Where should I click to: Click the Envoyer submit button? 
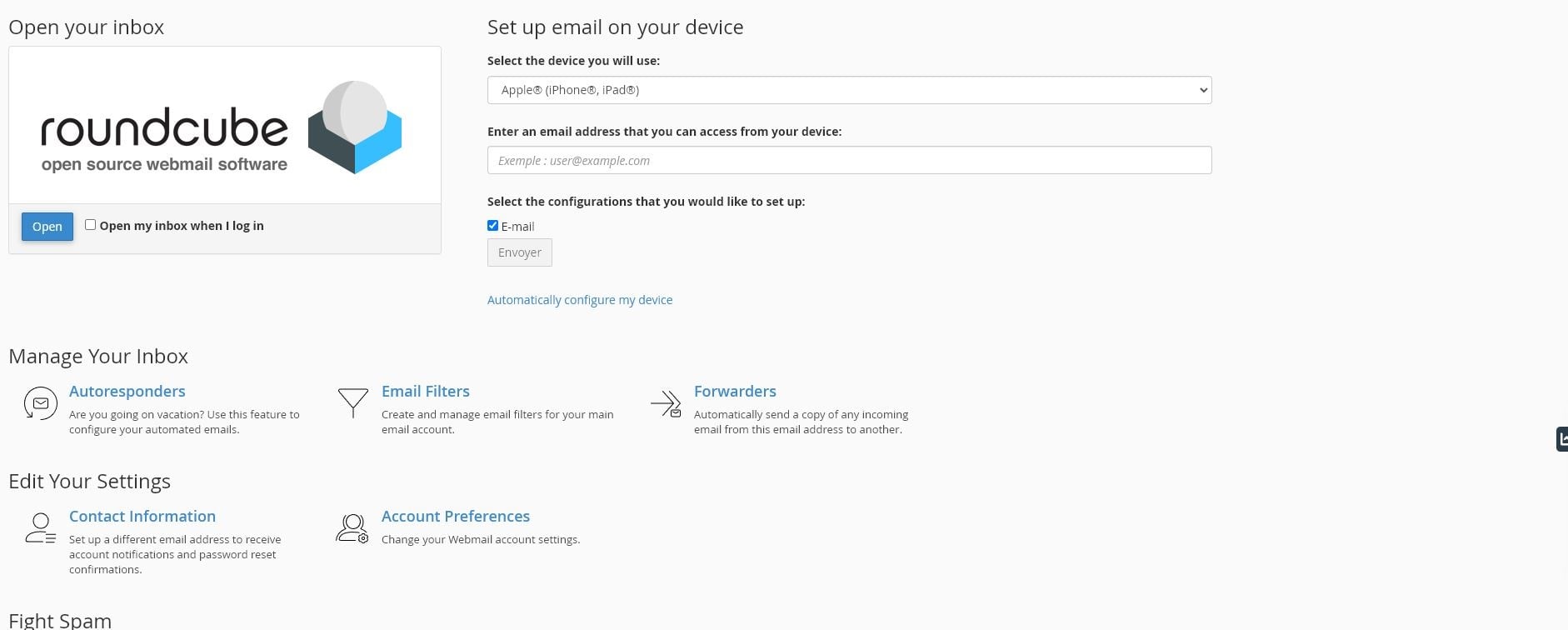520,252
